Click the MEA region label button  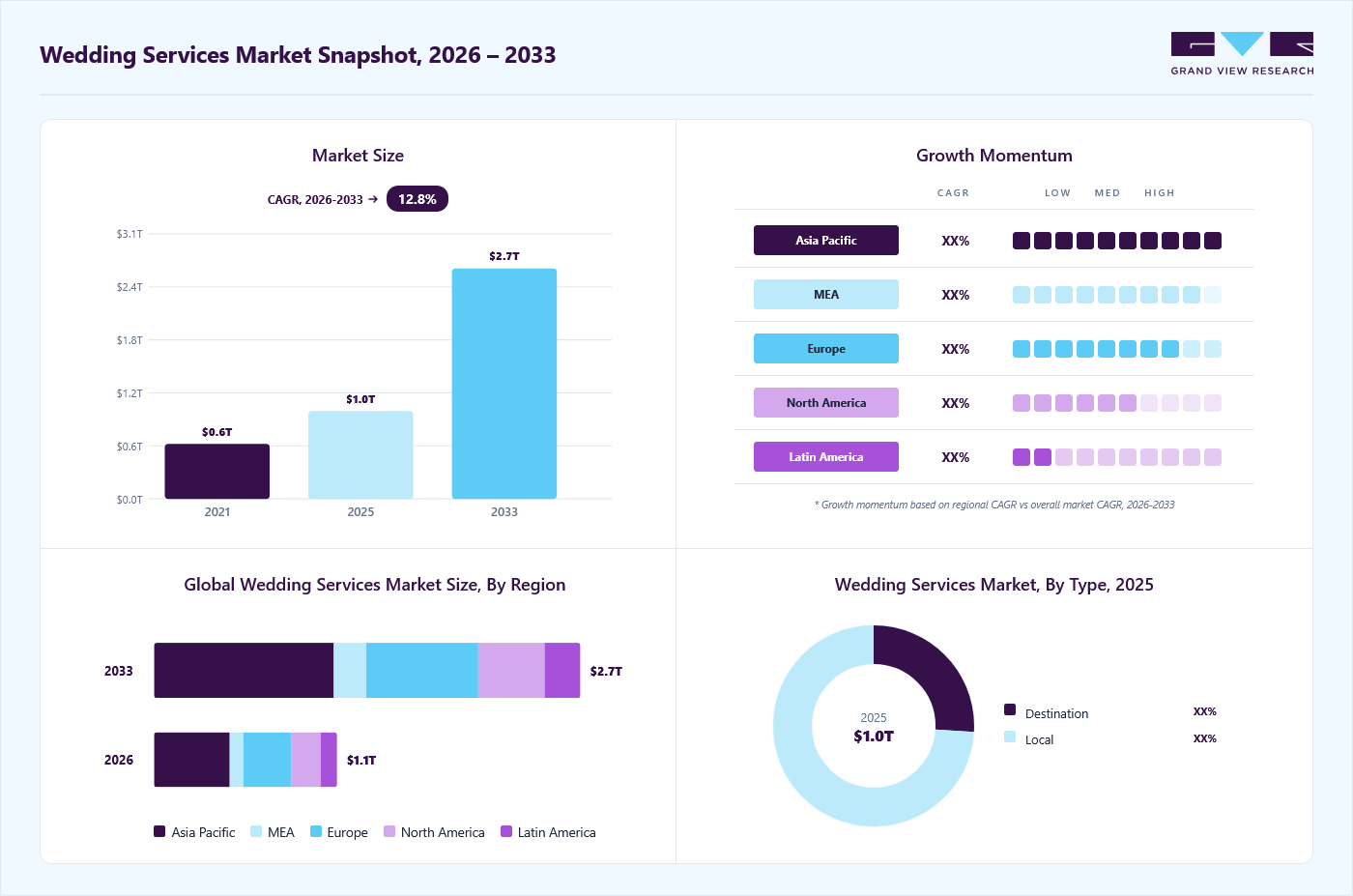point(826,295)
